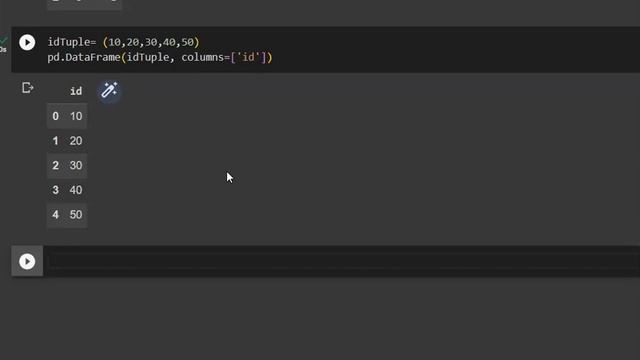Select the cell with value 30
Screen dimensions: 640x360
tap(76, 165)
